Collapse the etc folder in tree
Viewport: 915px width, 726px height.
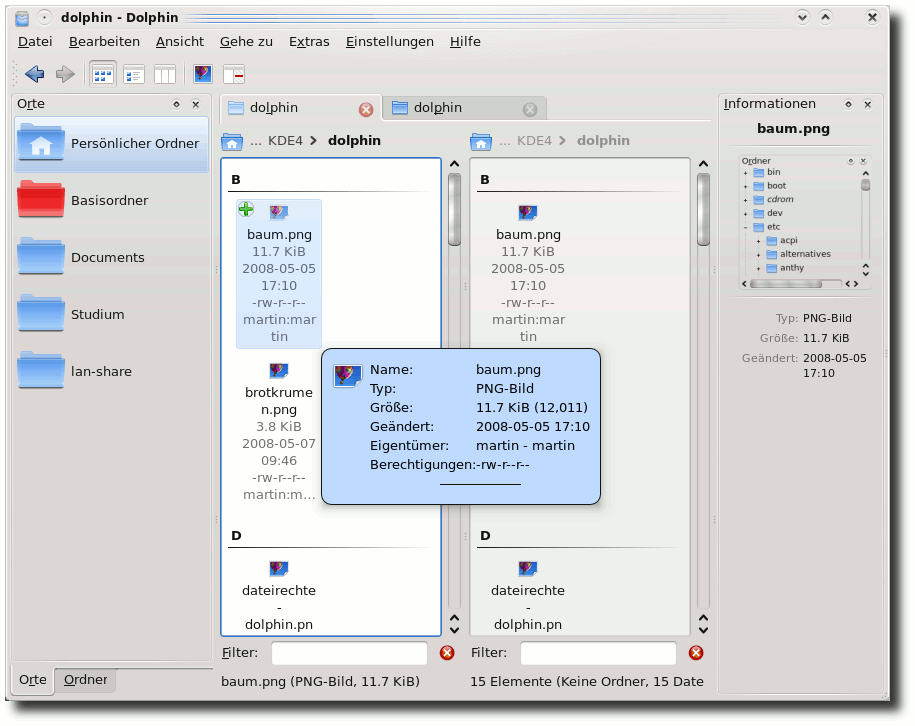tap(745, 227)
